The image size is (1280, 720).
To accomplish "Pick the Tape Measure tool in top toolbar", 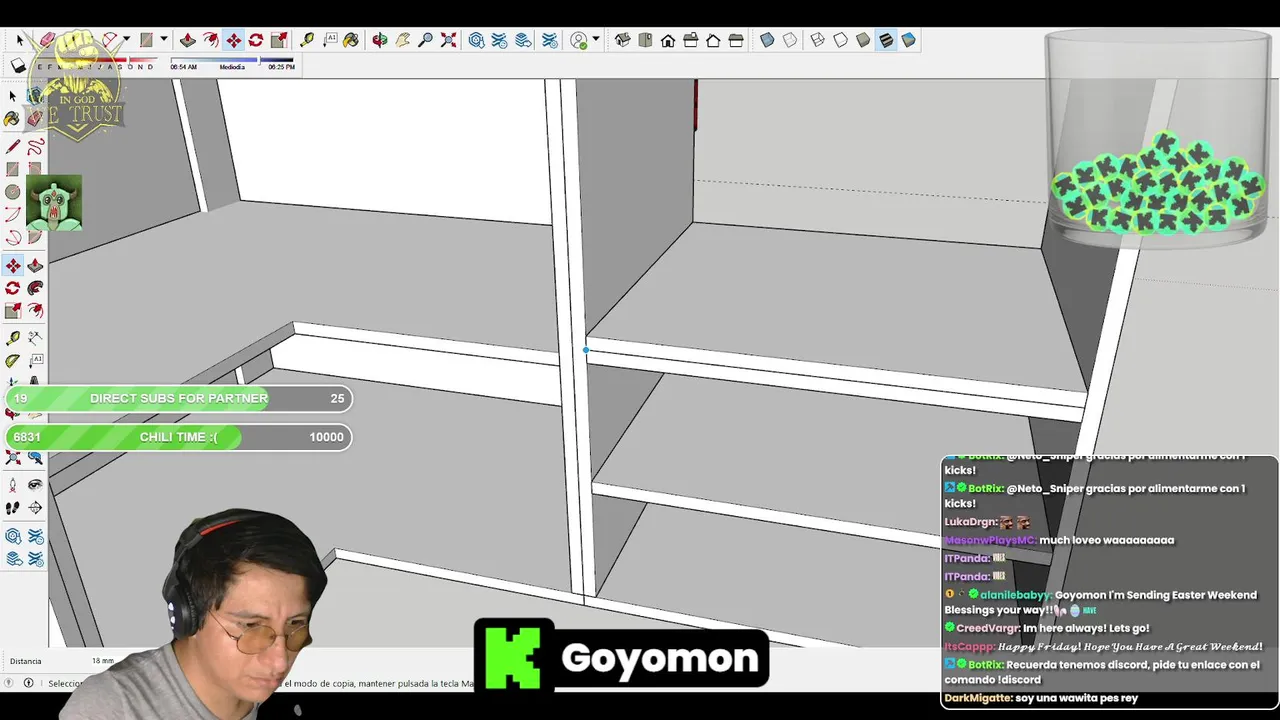I will tap(307, 40).
